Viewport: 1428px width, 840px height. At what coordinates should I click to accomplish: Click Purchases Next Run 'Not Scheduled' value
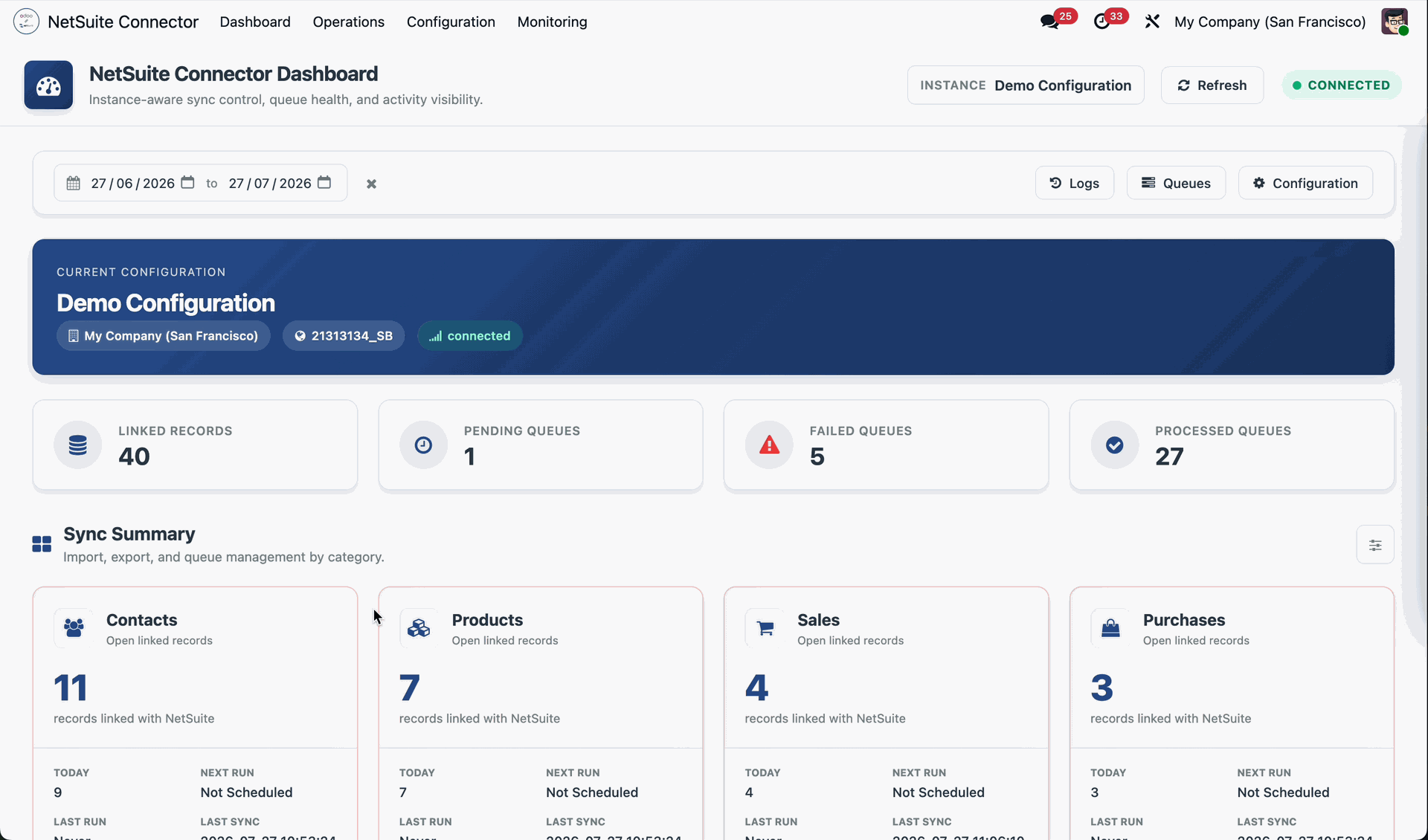coord(1284,792)
